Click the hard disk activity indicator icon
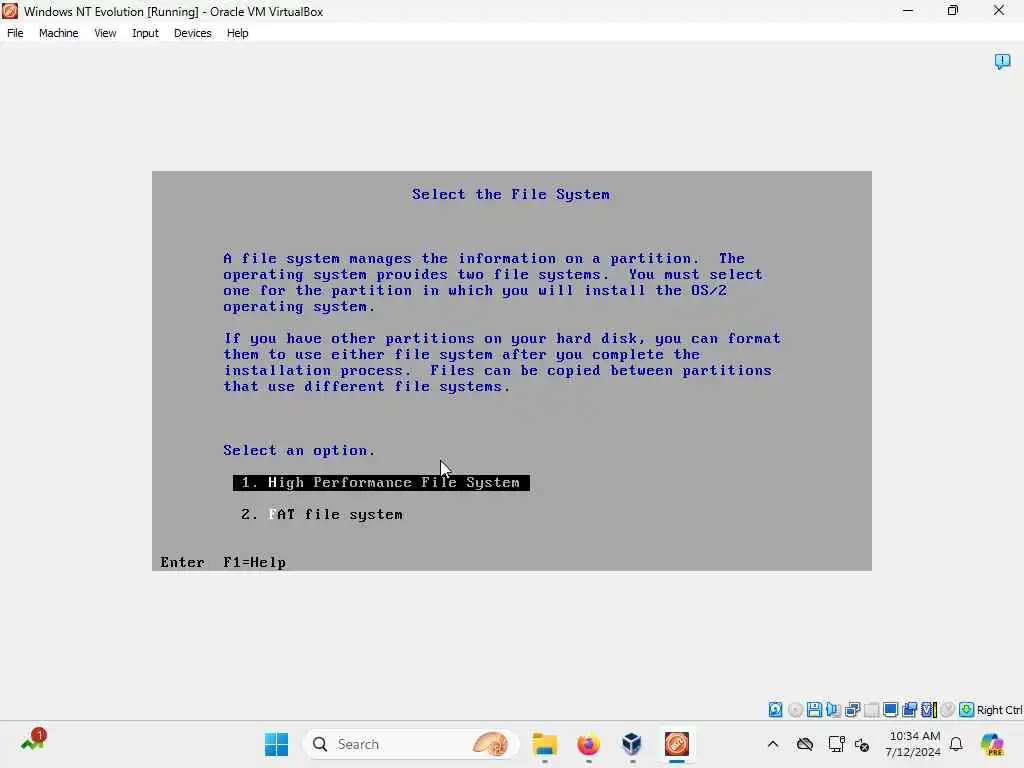 [x=775, y=710]
